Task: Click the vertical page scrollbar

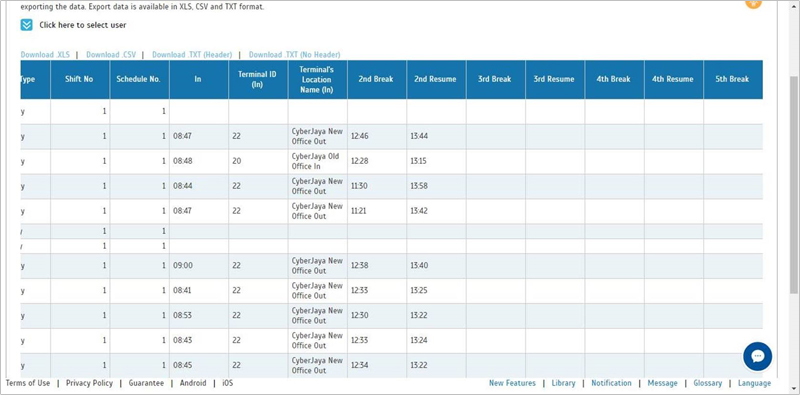Action: pyautogui.click(x=794, y=184)
